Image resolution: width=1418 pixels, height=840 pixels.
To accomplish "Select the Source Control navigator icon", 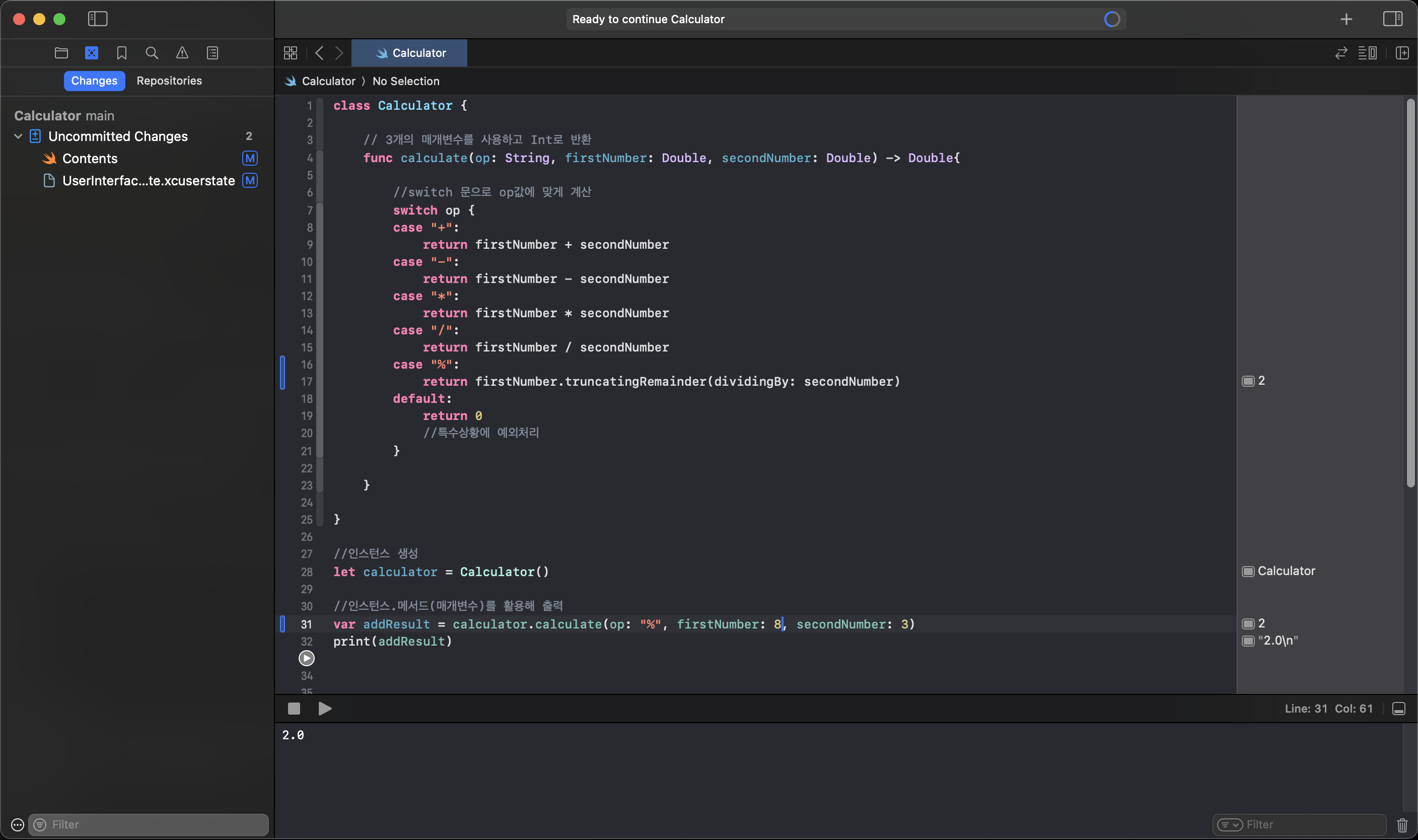I will point(92,53).
